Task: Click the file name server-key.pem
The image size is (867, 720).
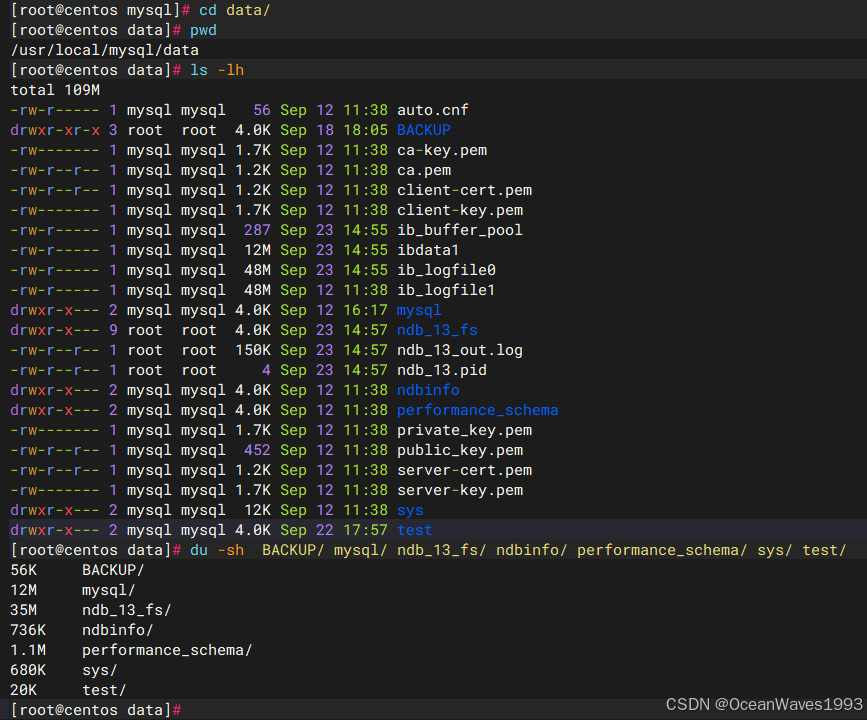Action: tap(460, 490)
